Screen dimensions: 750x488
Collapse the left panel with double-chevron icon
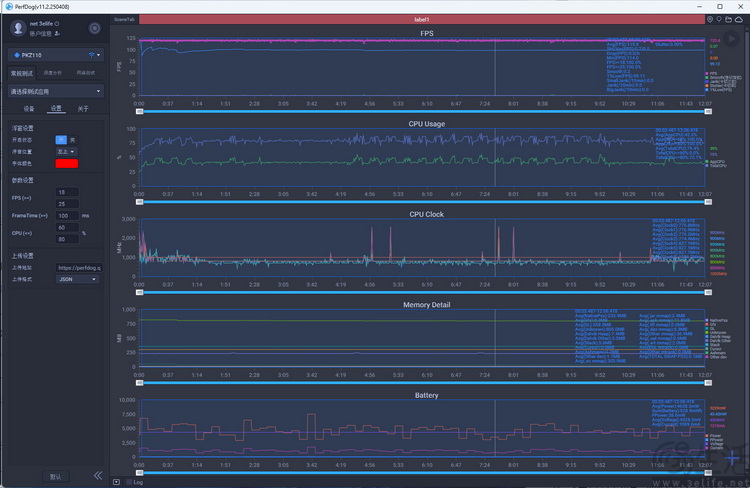coord(98,475)
